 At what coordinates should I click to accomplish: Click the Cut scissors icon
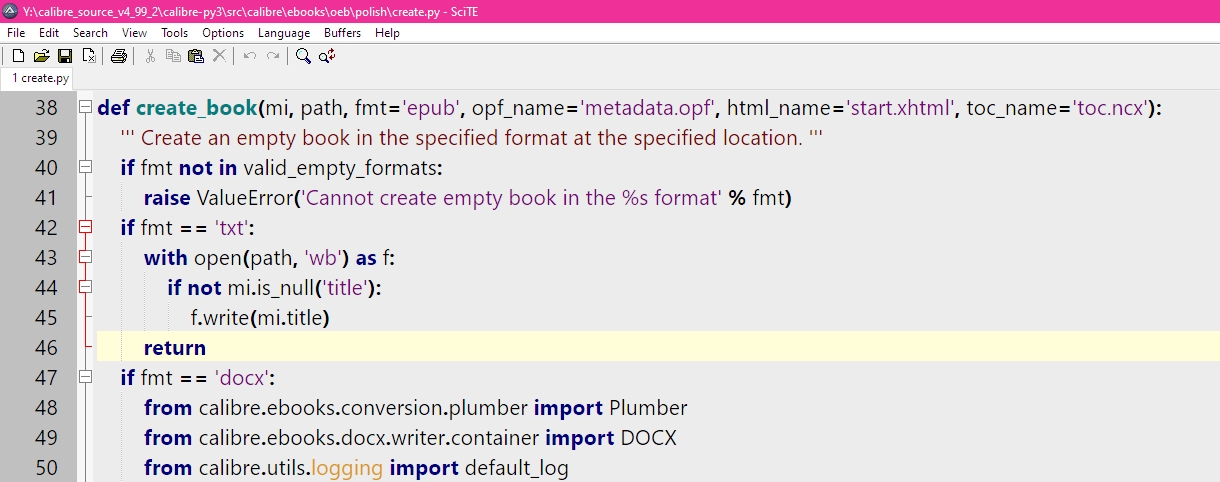coord(150,56)
